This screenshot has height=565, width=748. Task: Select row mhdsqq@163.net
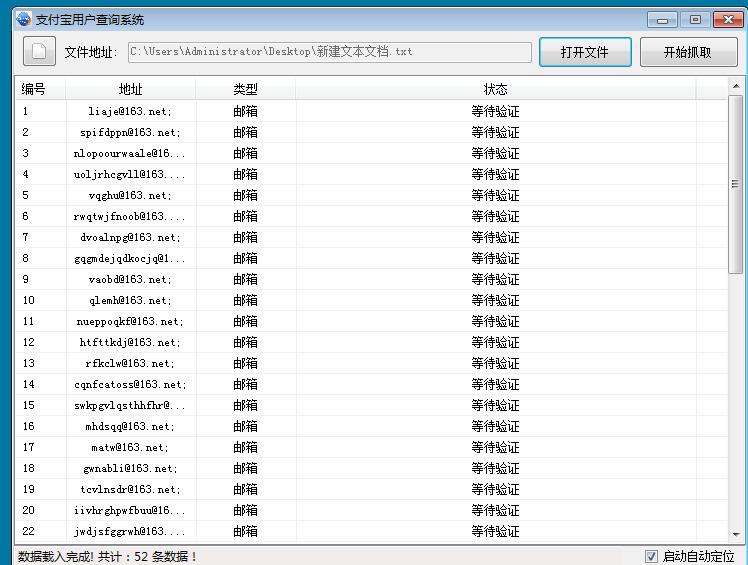pyautogui.click(x=372, y=426)
